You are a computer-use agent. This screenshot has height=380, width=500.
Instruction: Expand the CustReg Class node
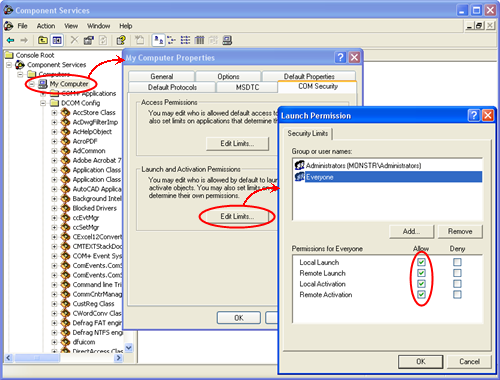coord(54,304)
